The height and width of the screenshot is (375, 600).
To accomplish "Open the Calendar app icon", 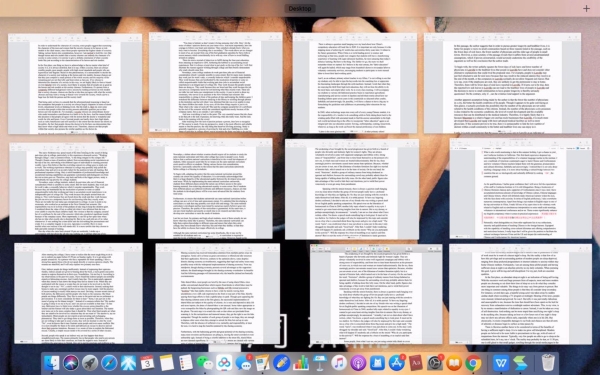I will coord(147,362).
